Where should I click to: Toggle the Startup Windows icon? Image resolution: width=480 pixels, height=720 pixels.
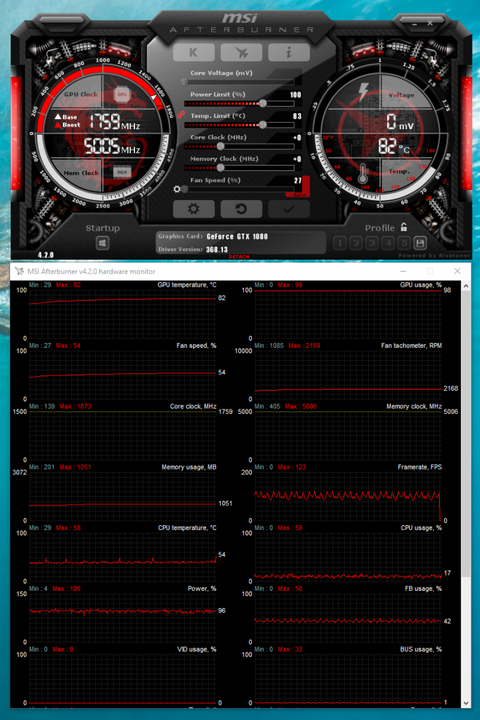(102, 243)
